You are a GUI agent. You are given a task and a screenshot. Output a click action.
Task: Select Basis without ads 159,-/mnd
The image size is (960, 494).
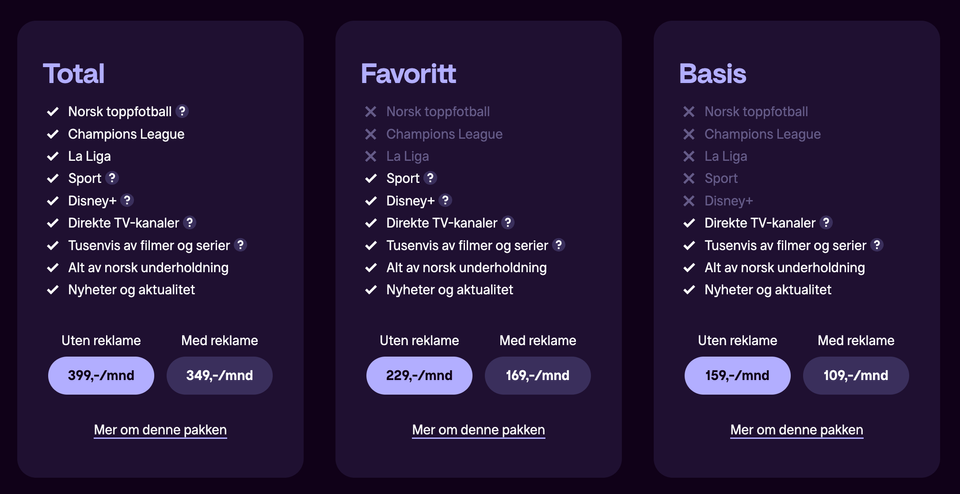tap(737, 376)
